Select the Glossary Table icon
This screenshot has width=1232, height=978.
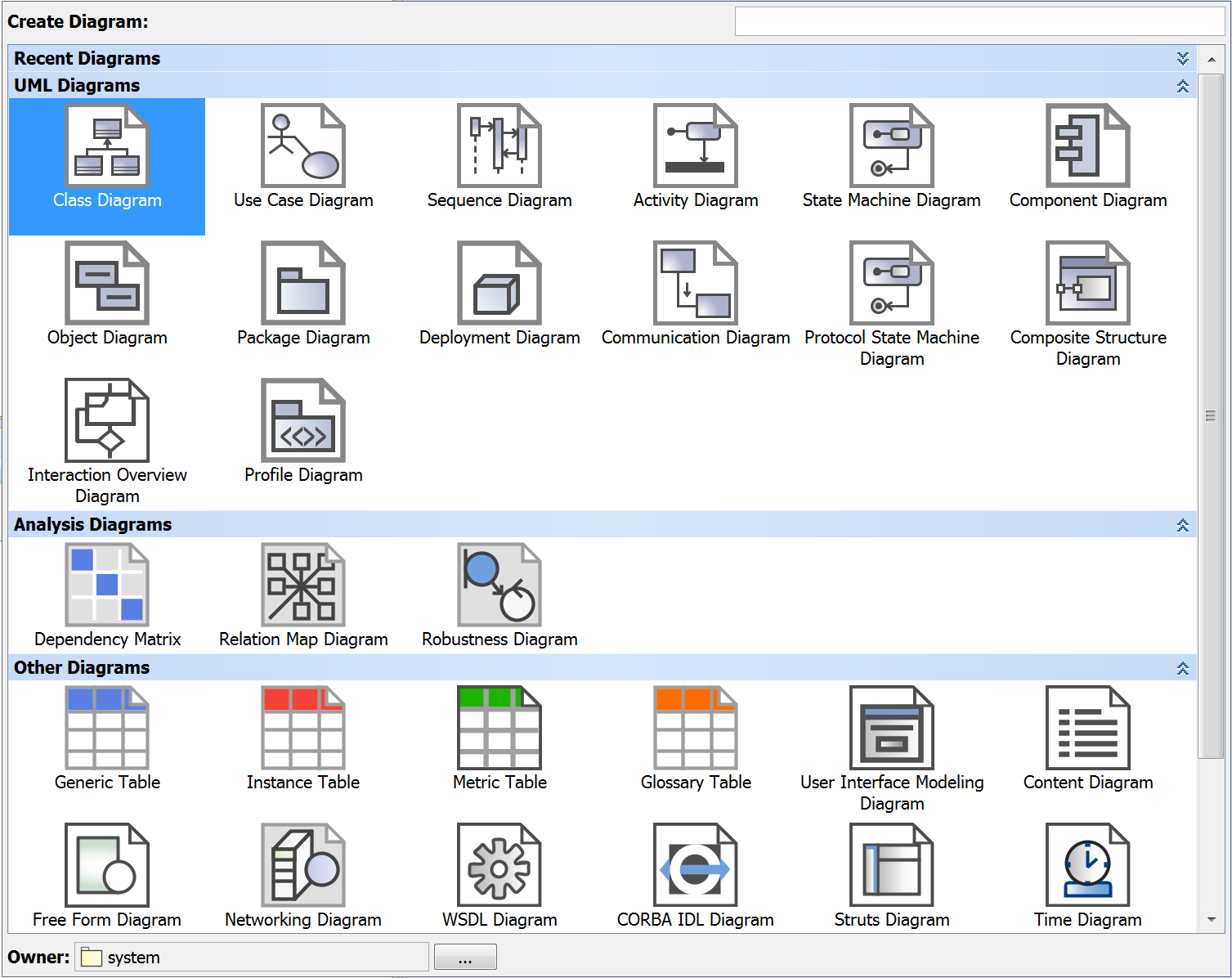[x=696, y=728]
